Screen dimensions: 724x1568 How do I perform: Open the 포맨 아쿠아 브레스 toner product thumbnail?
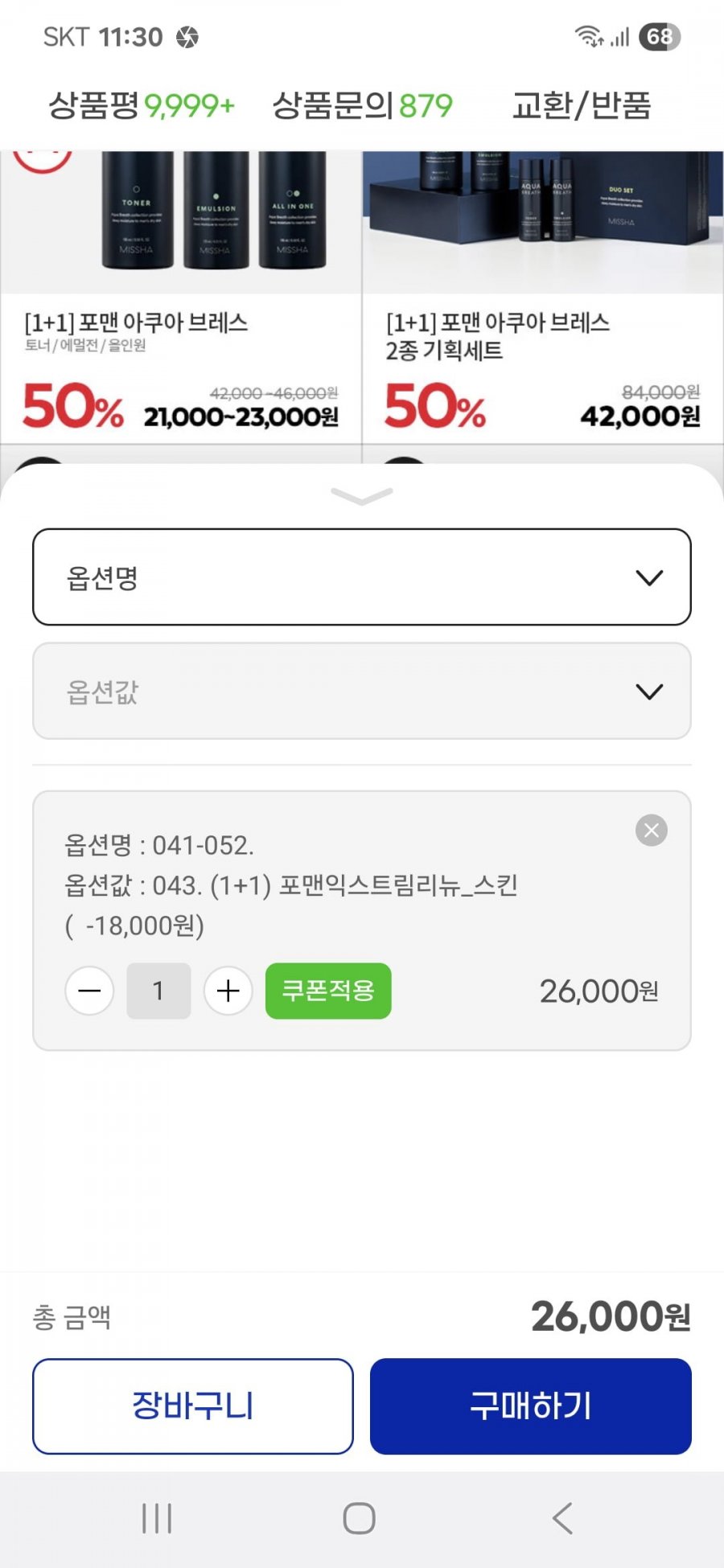[x=181, y=221]
